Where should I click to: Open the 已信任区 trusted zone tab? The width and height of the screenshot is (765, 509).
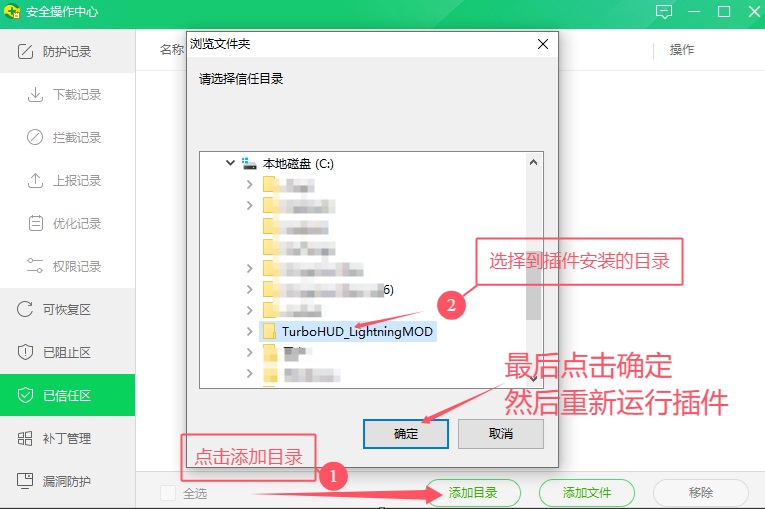67,396
